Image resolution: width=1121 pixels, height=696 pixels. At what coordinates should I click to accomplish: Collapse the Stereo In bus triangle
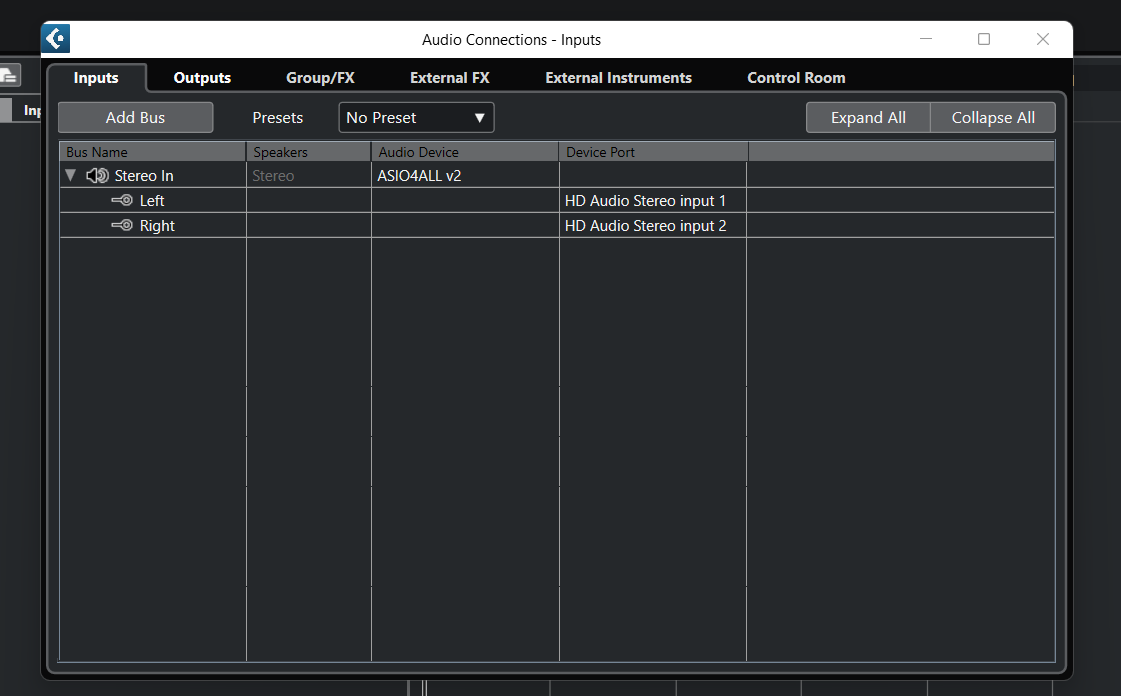pos(70,175)
